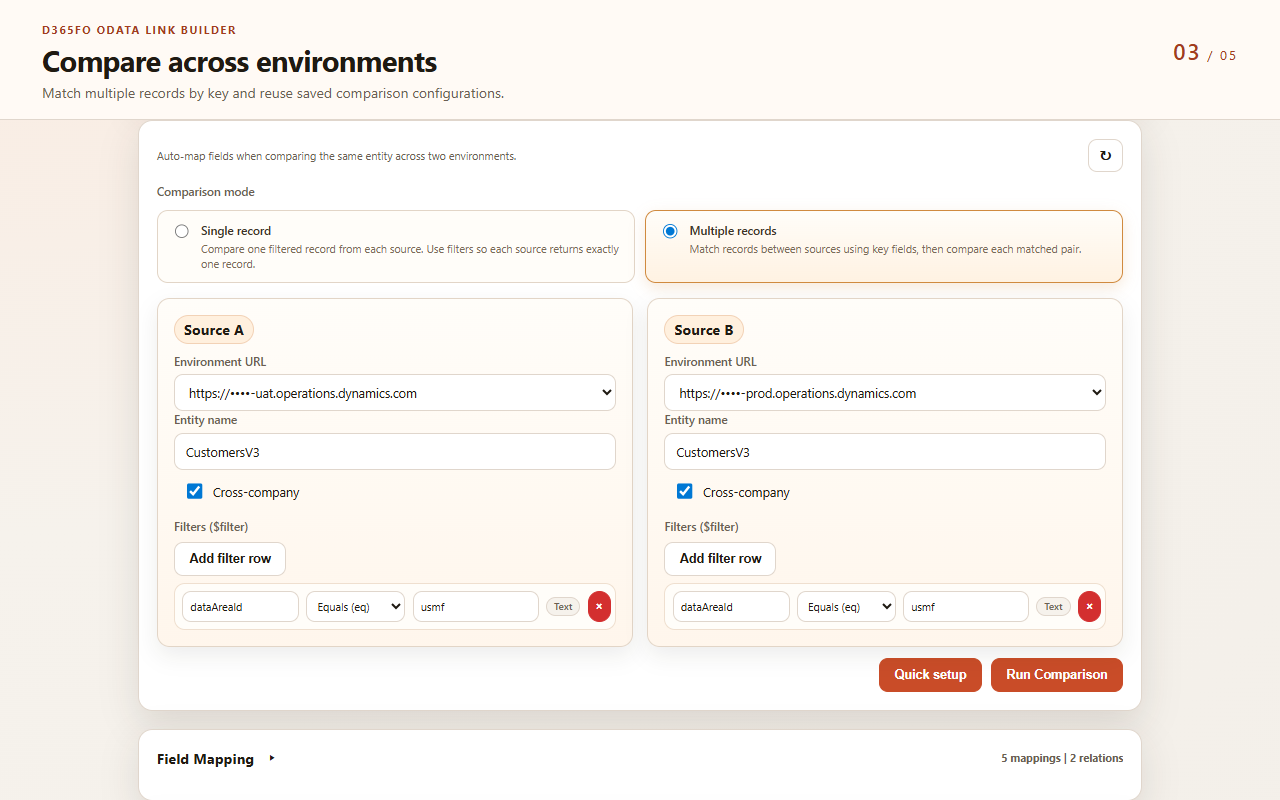Click the '5 mappings | 2 relations' text
The image size is (1280, 800).
[x=1062, y=758]
